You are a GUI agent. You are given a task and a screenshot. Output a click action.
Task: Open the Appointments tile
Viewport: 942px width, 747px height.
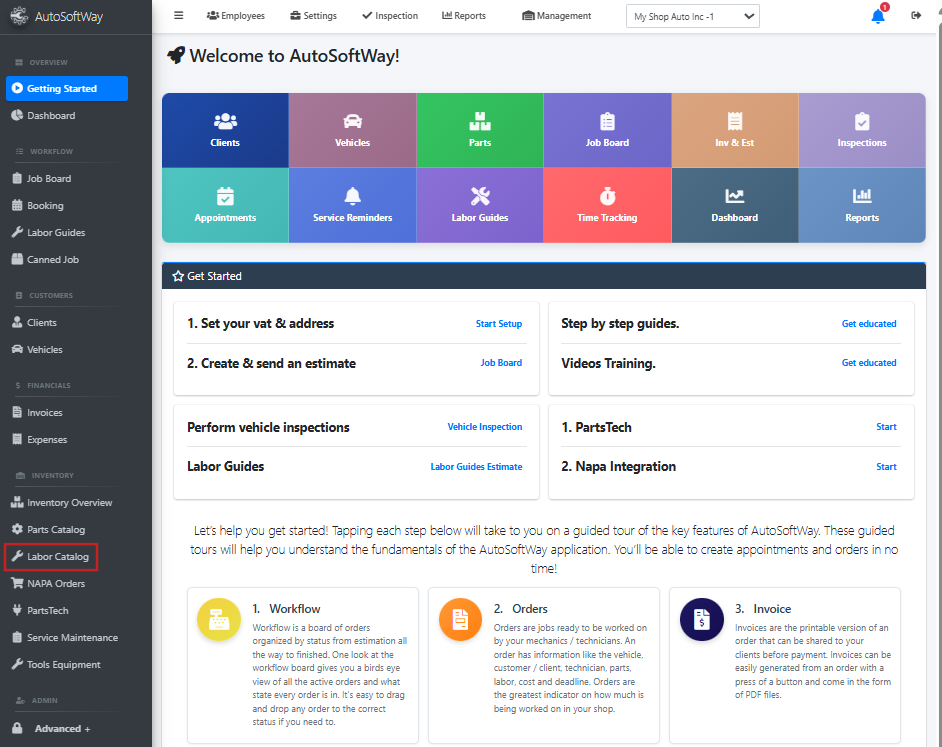pyautogui.click(x=225, y=205)
